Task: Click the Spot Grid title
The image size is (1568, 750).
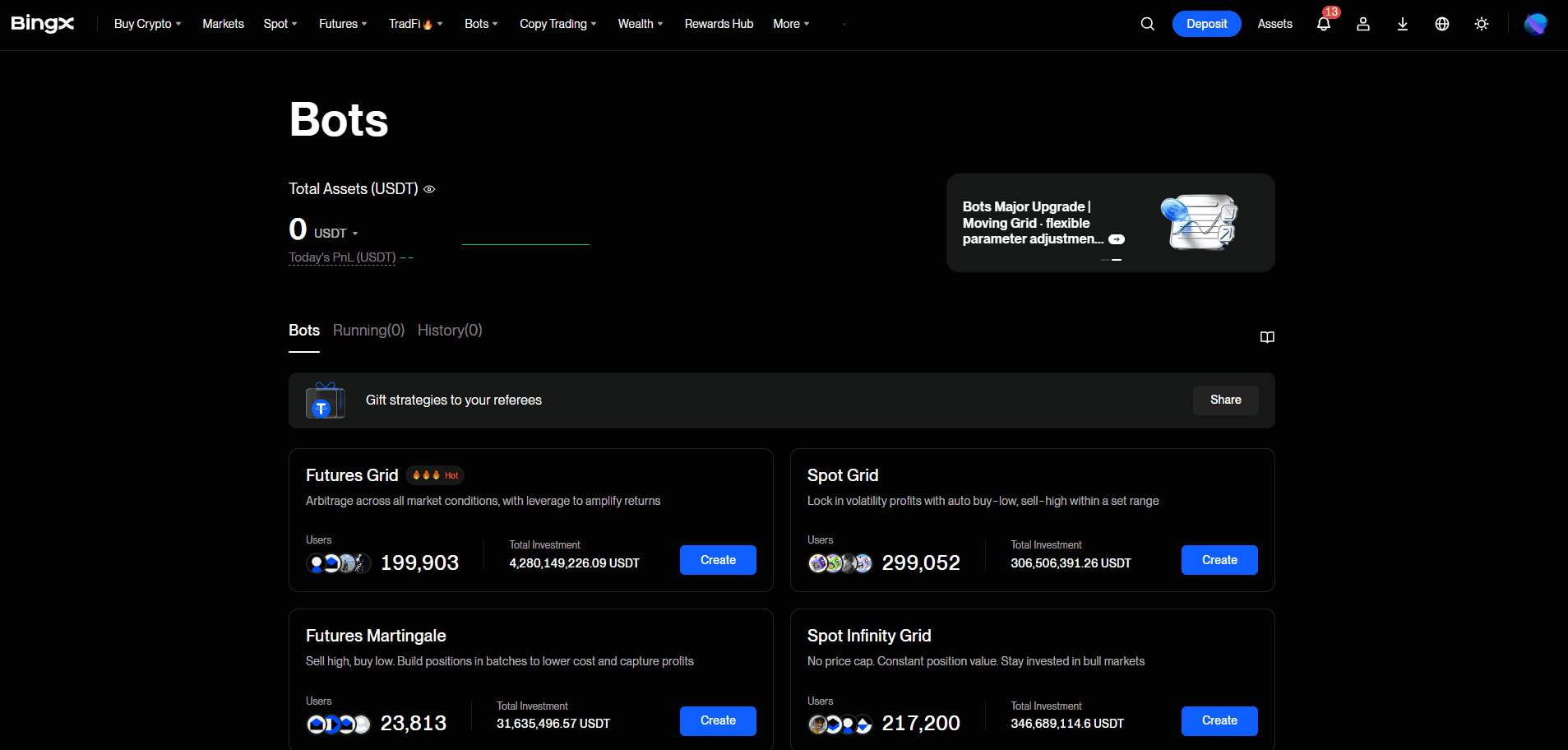Action: 843,475
